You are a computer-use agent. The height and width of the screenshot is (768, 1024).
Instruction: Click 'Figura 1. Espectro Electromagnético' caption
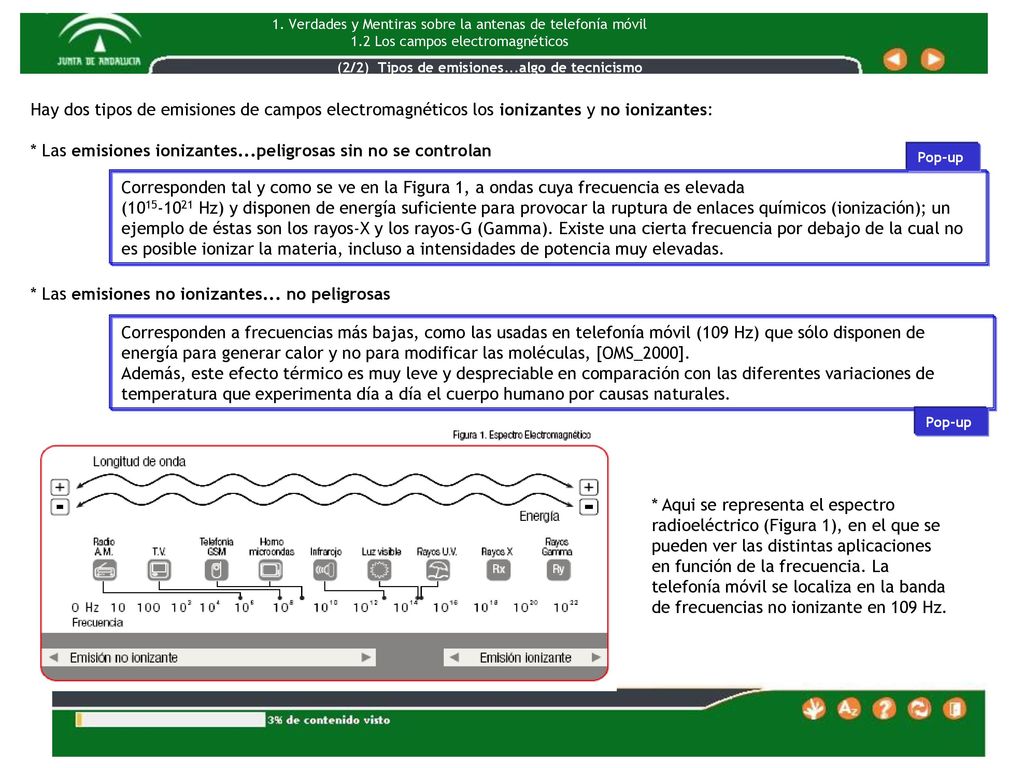click(522, 435)
